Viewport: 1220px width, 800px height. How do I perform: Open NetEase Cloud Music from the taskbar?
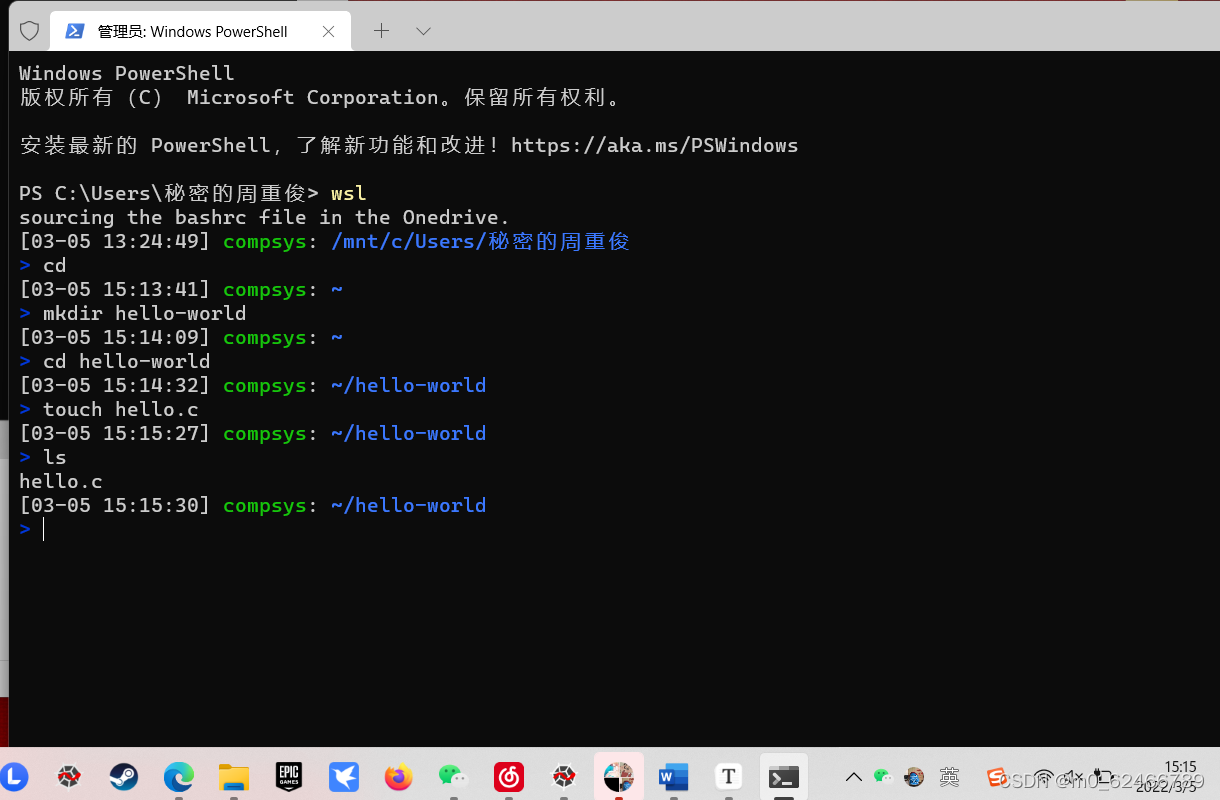click(x=508, y=776)
